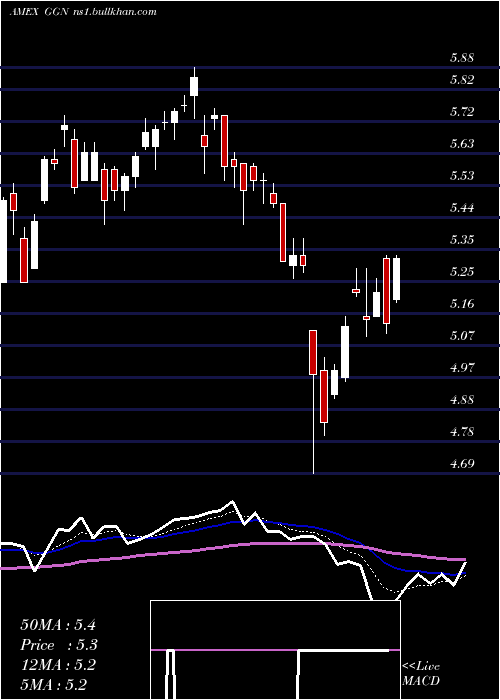Screen dimensions: 500x700
Task: Click the '50MA : 5.4' readout
Action: 58,625
